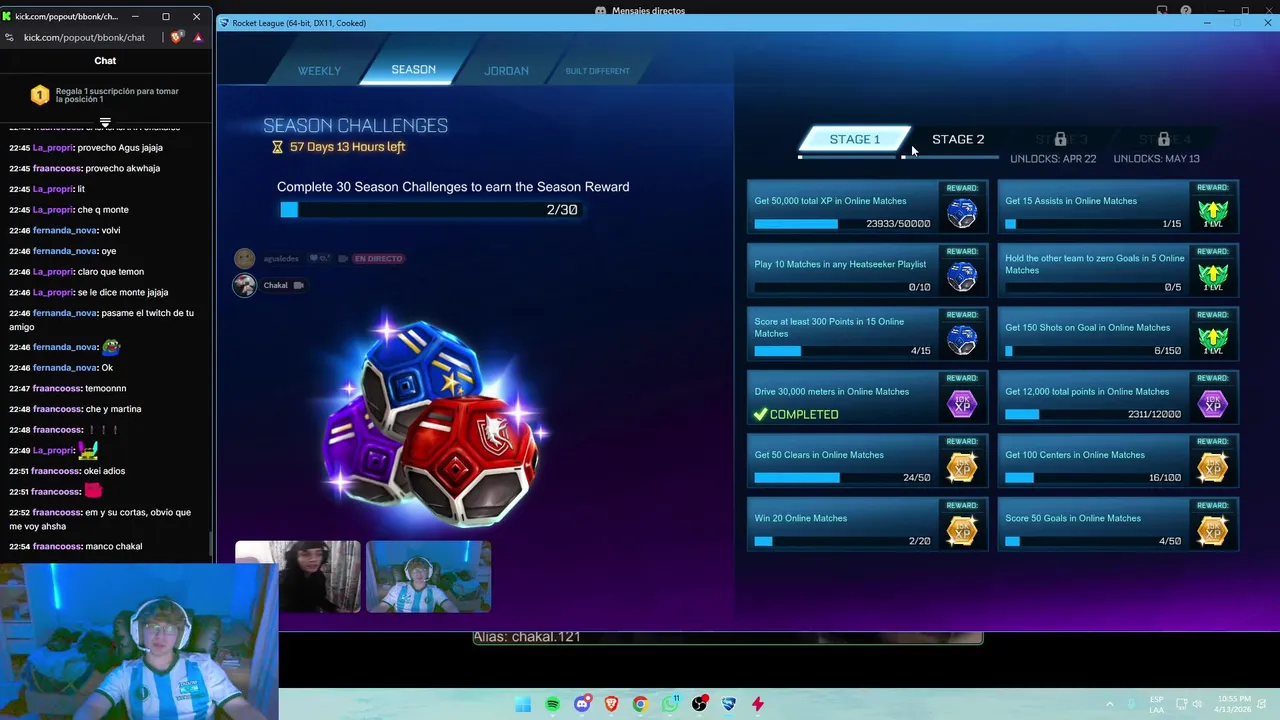Screen dimensions: 1280x720
Task: Click the 24/50 Clears progress bar
Action: click(x=843, y=478)
